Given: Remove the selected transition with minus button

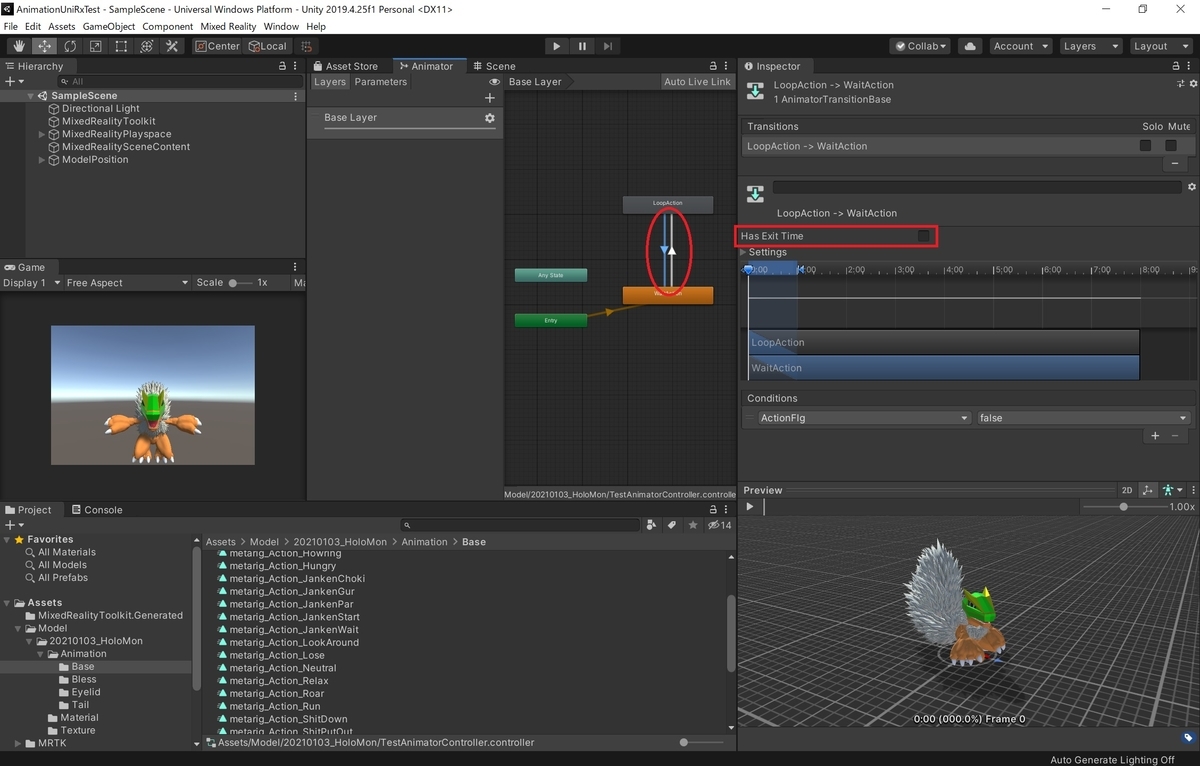Looking at the screenshot, I should (1175, 163).
